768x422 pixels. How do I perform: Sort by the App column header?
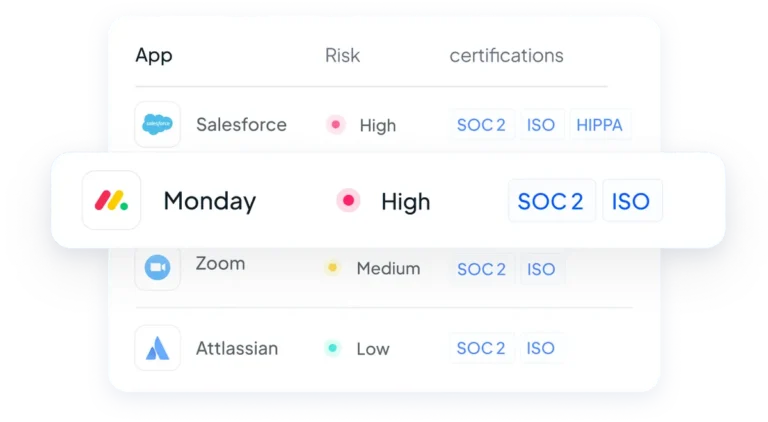154,55
